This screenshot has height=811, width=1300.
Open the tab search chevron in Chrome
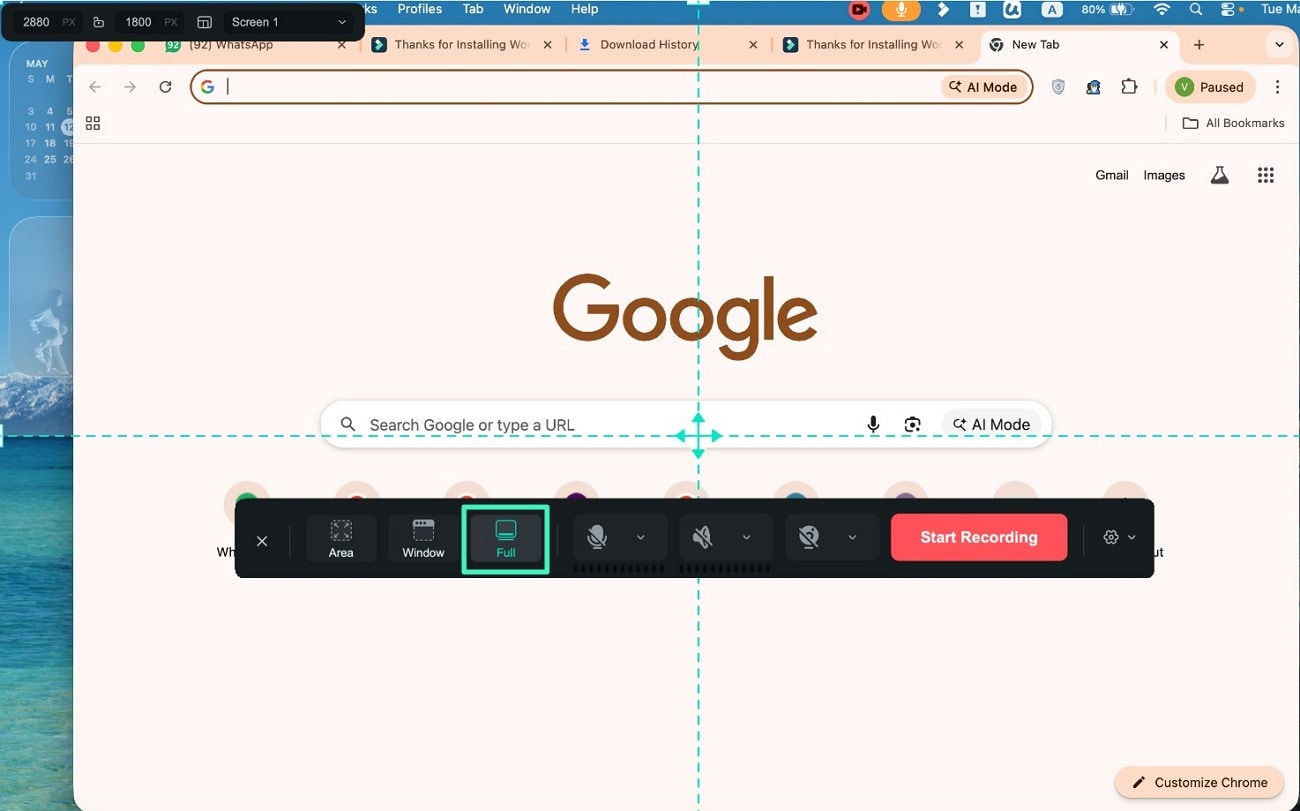click(1279, 45)
